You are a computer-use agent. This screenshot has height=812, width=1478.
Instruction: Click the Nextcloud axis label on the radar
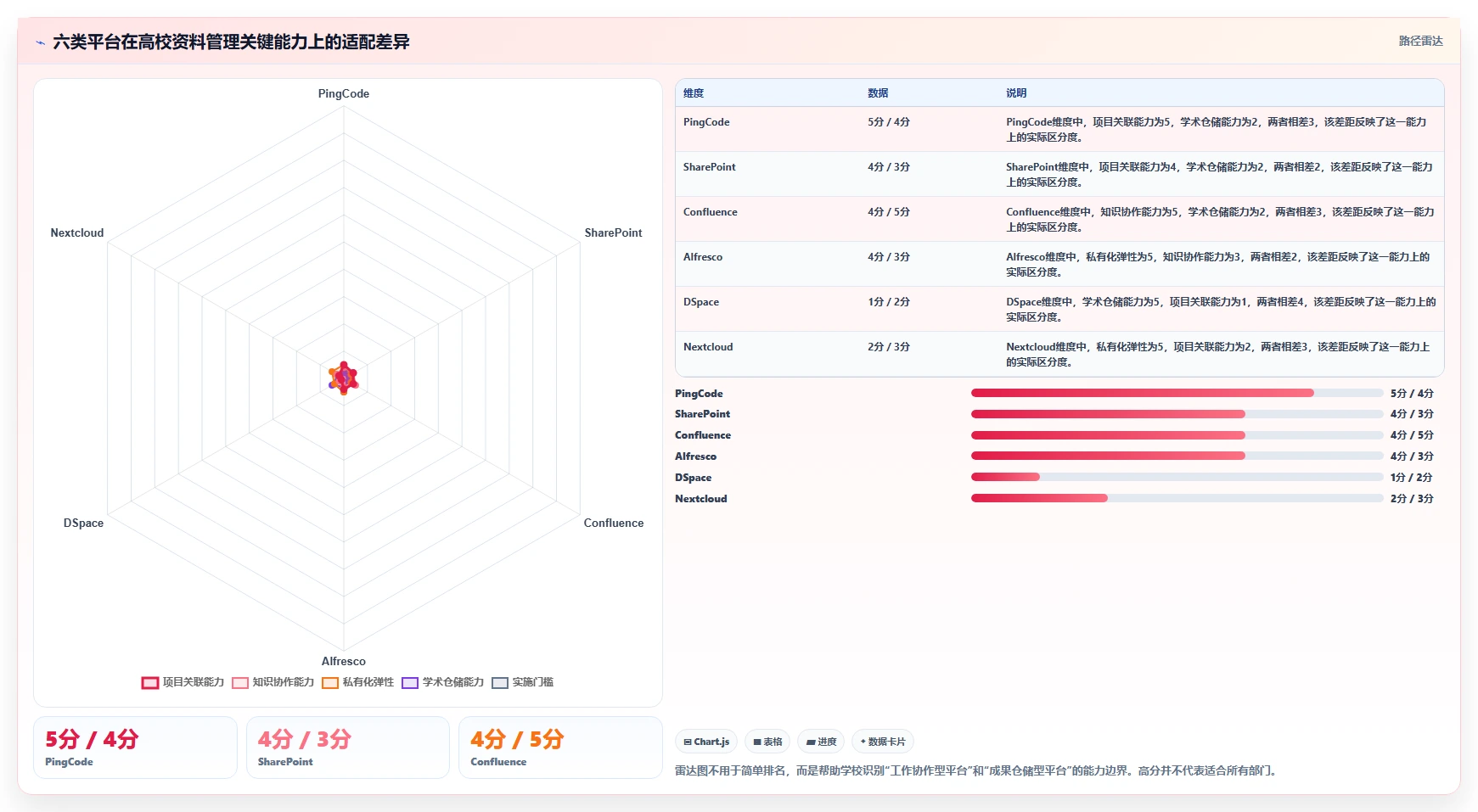(77, 233)
